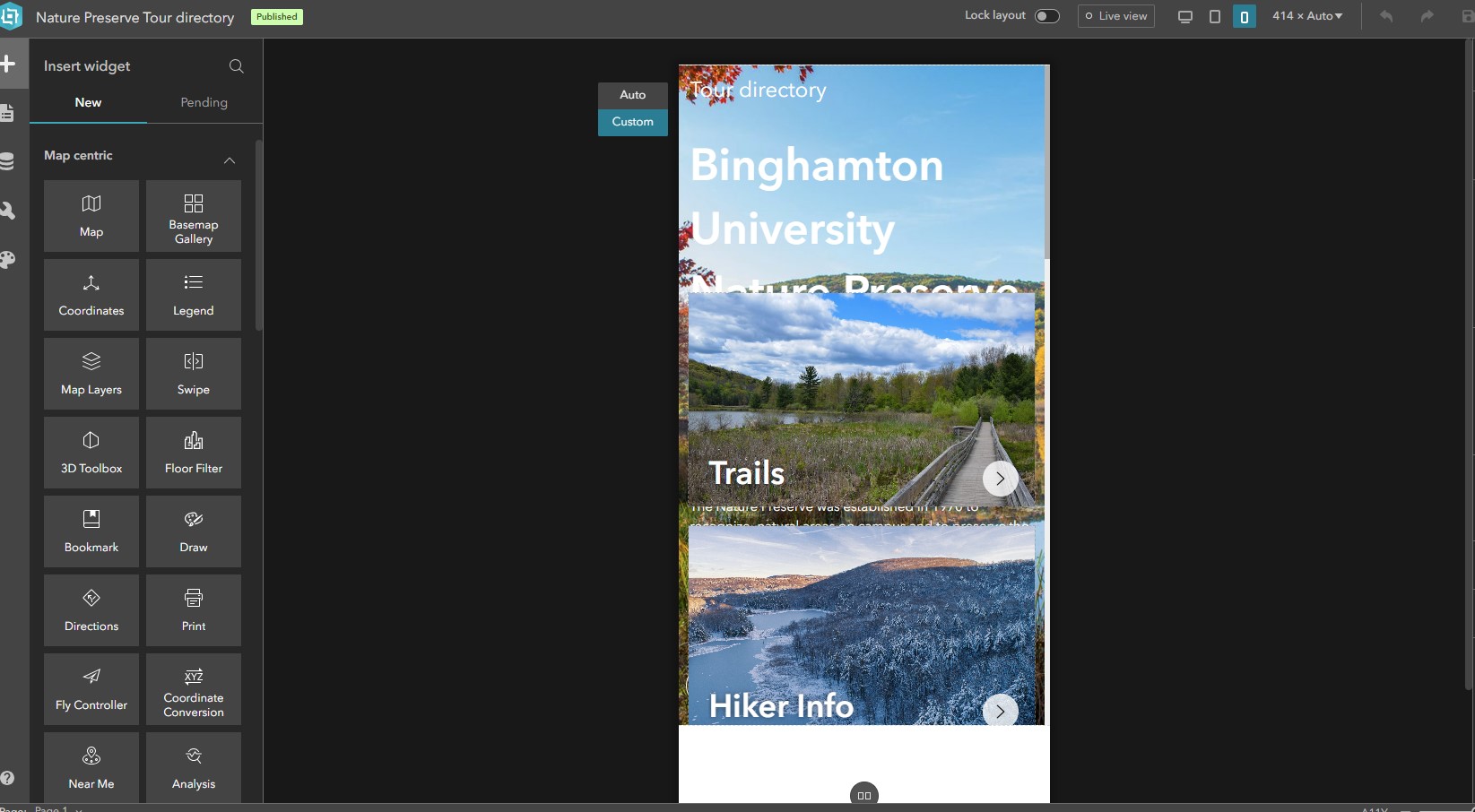Click the widget panel vertical scrollbar

(259, 235)
